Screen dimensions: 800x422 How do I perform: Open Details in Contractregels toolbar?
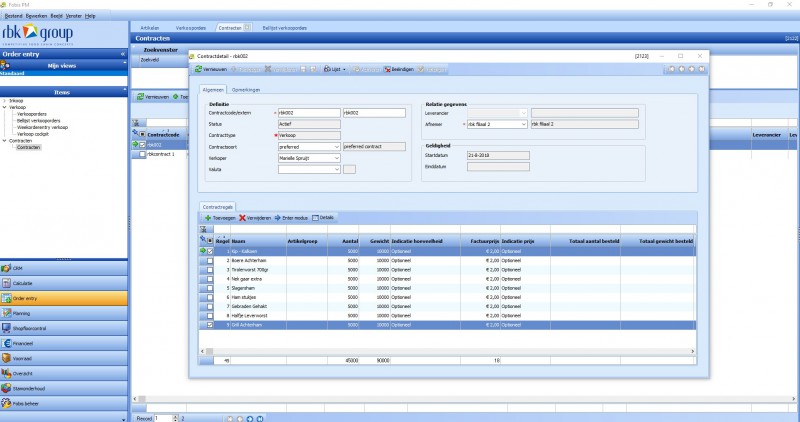coord(322,218)
